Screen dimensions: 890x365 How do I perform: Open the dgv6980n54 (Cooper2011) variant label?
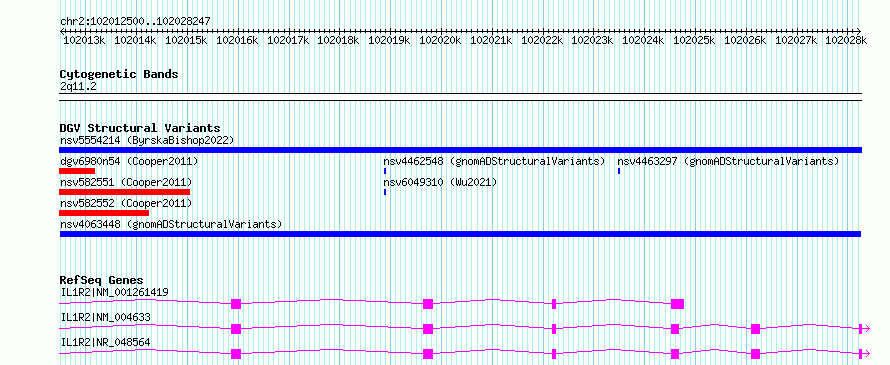(x=129, y=161)
